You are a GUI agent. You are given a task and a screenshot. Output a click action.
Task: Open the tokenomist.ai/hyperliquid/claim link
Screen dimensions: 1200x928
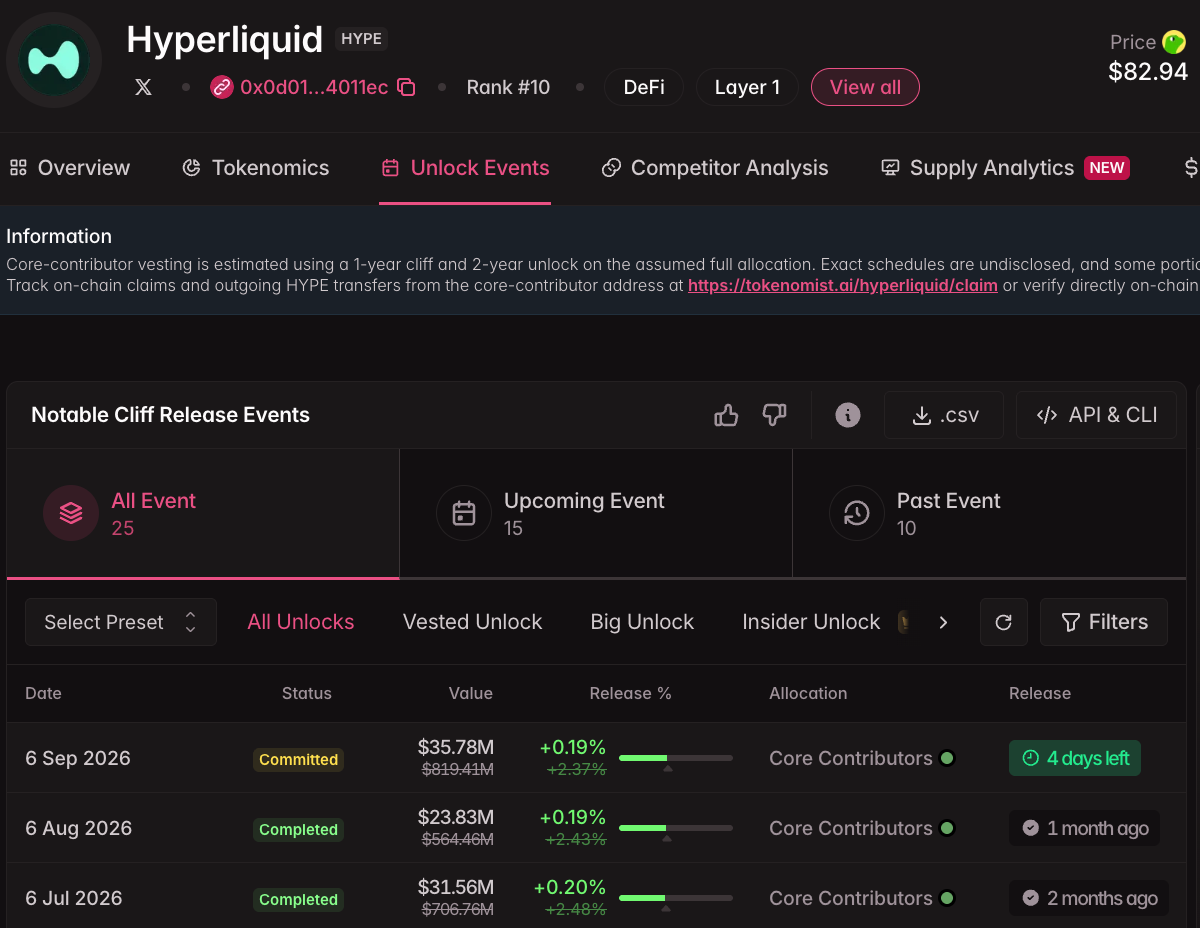click(x=843, y=285)
